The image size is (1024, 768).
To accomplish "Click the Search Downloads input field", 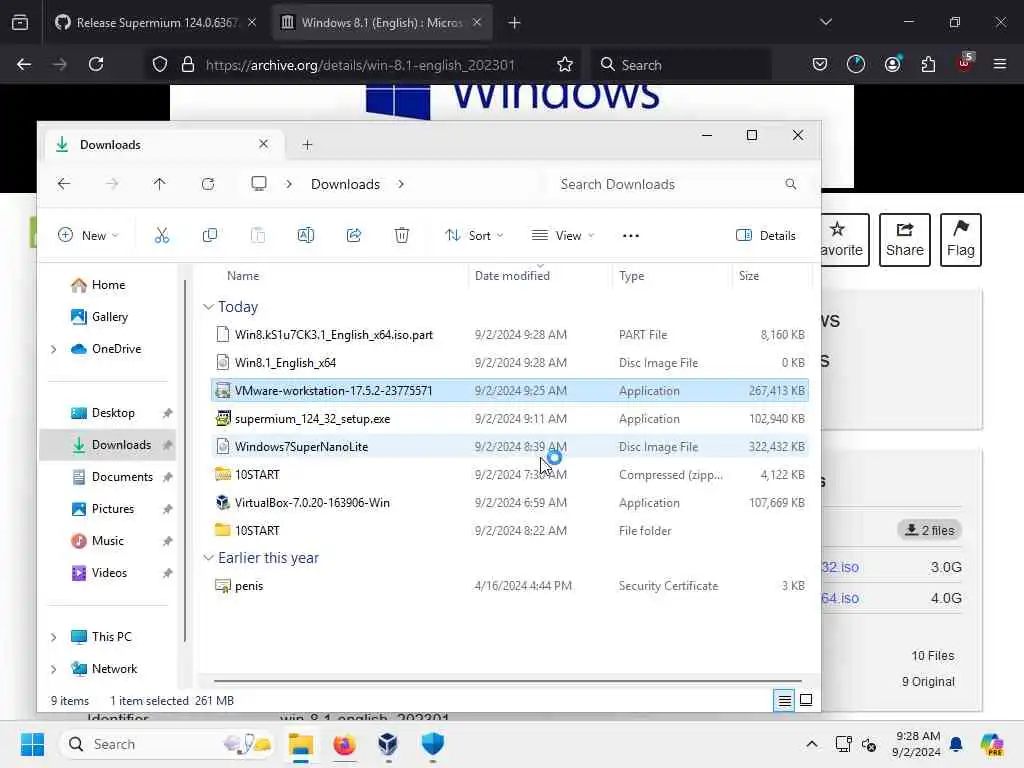I will (673, 184).
